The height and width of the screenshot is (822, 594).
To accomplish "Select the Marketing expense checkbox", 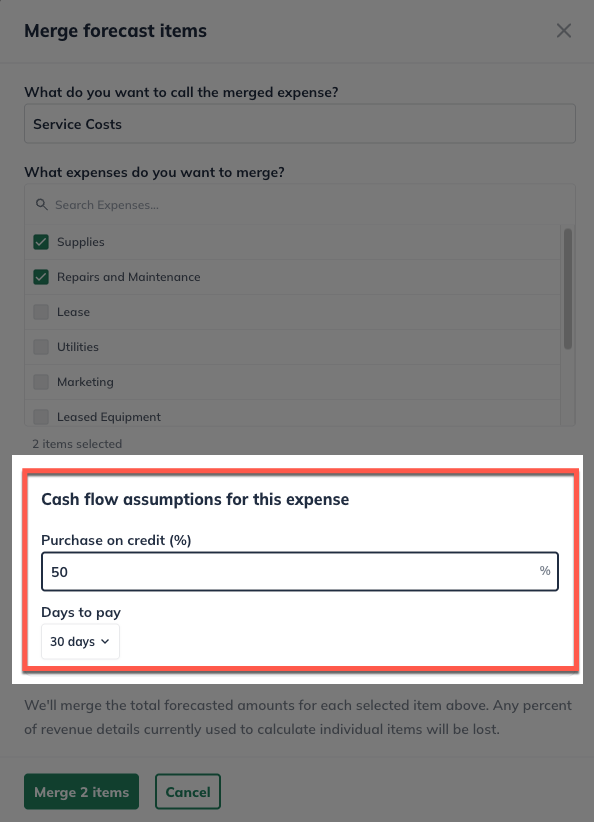I will pos(42,382).
